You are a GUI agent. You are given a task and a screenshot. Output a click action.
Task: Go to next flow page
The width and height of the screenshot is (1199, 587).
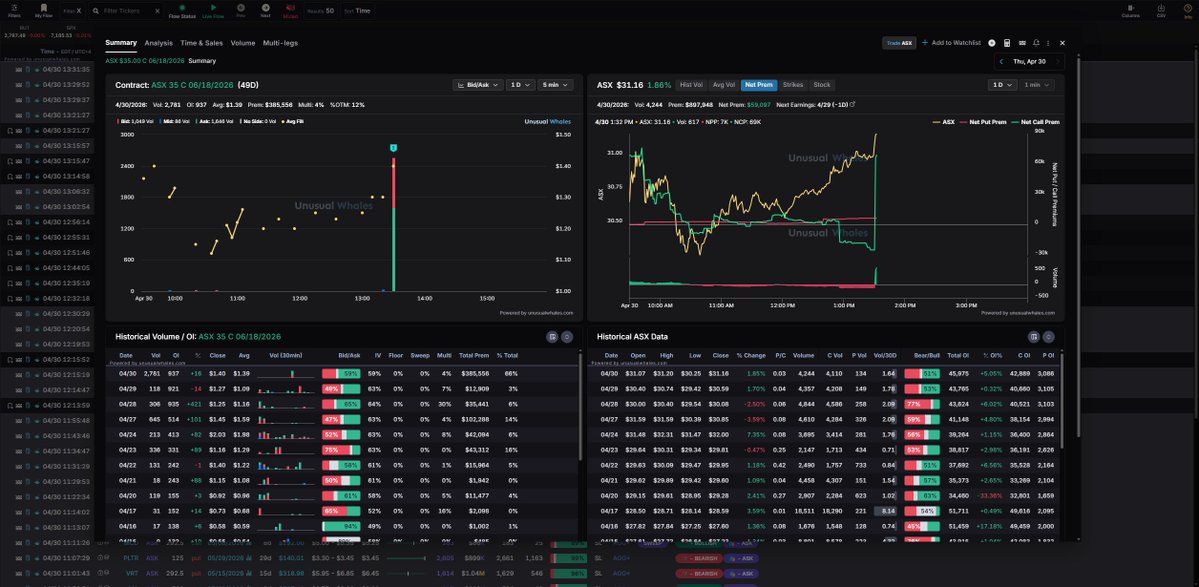tap(265, 11)
